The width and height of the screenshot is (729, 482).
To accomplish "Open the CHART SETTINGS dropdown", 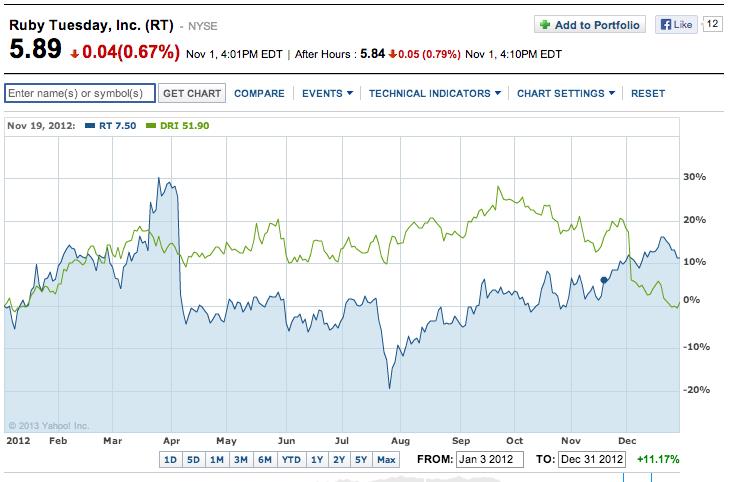I will coord(566,93).
